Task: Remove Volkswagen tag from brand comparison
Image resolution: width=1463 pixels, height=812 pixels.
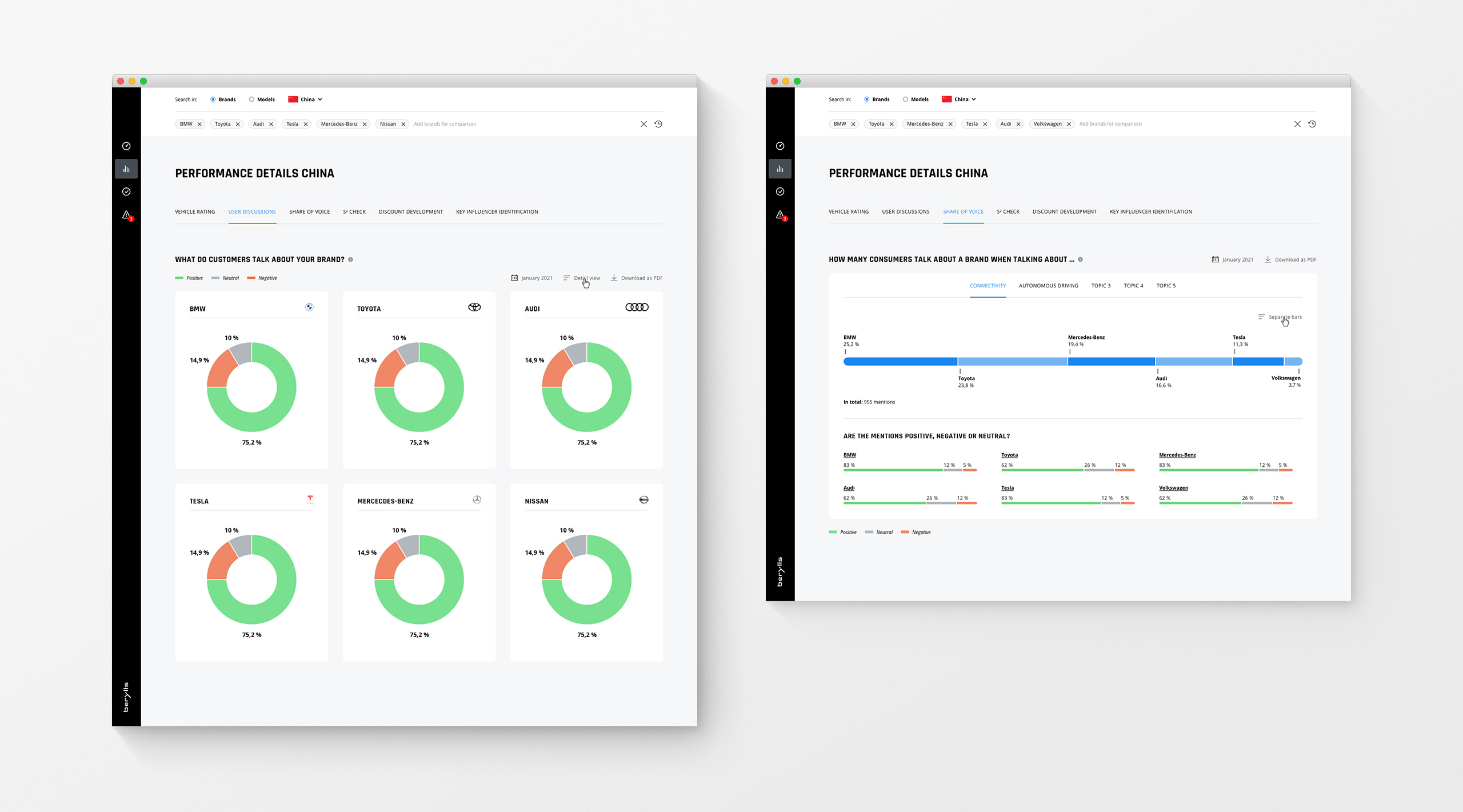Action: 1069,124
